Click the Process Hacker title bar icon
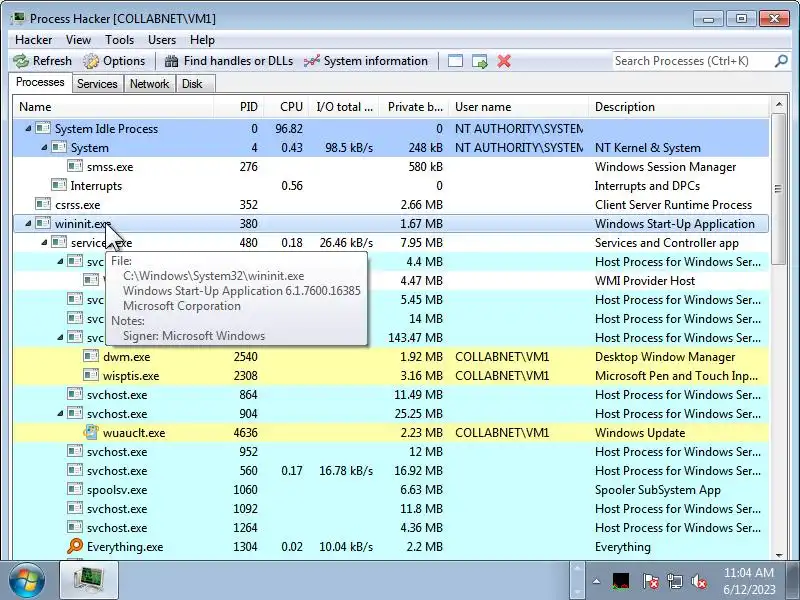 point(18,18)
